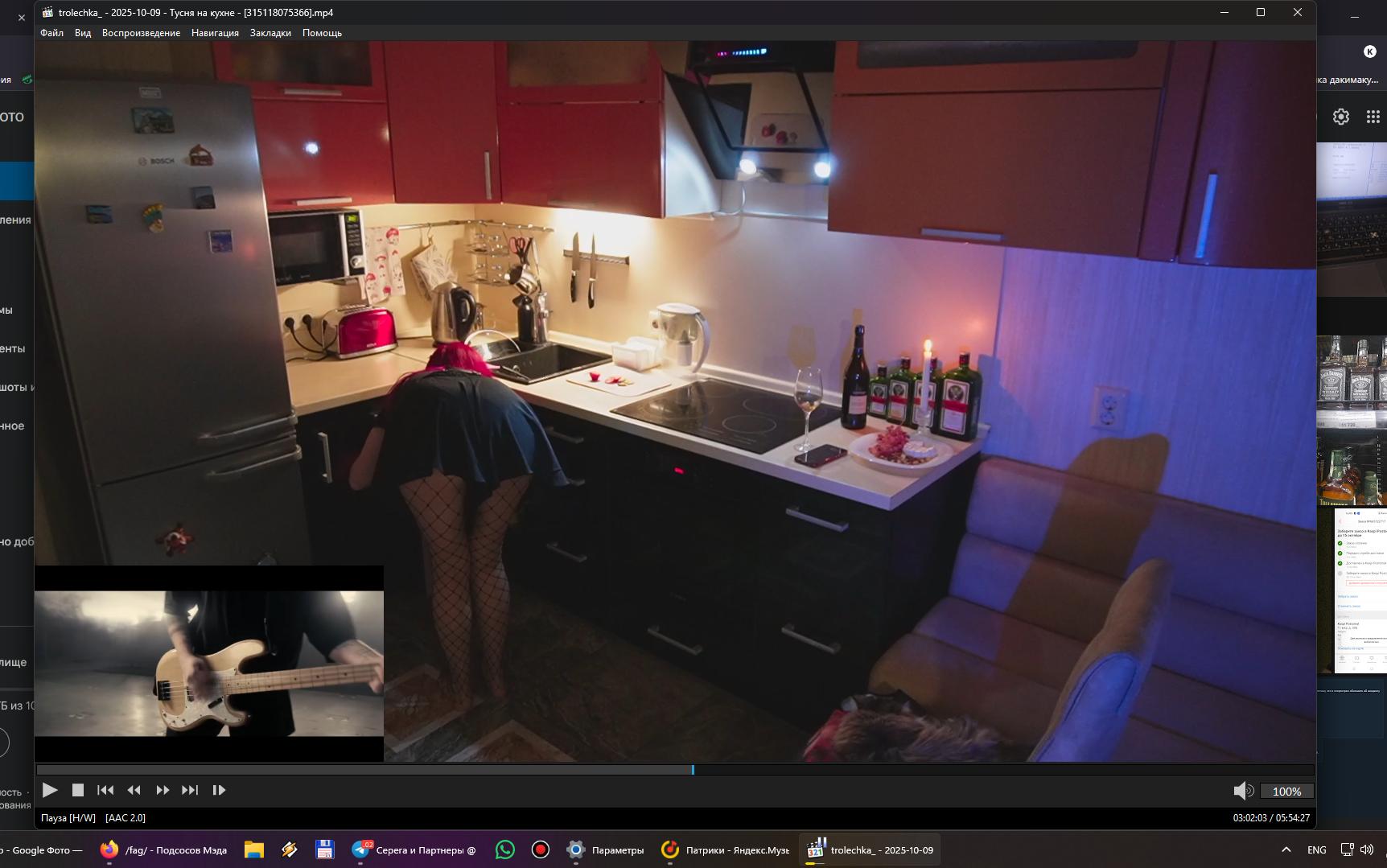Open the network icon in the system tray
Image resolution: width=1387 pixels, height=868 pixels.
pyautogui.click(x=1347, y=849)
